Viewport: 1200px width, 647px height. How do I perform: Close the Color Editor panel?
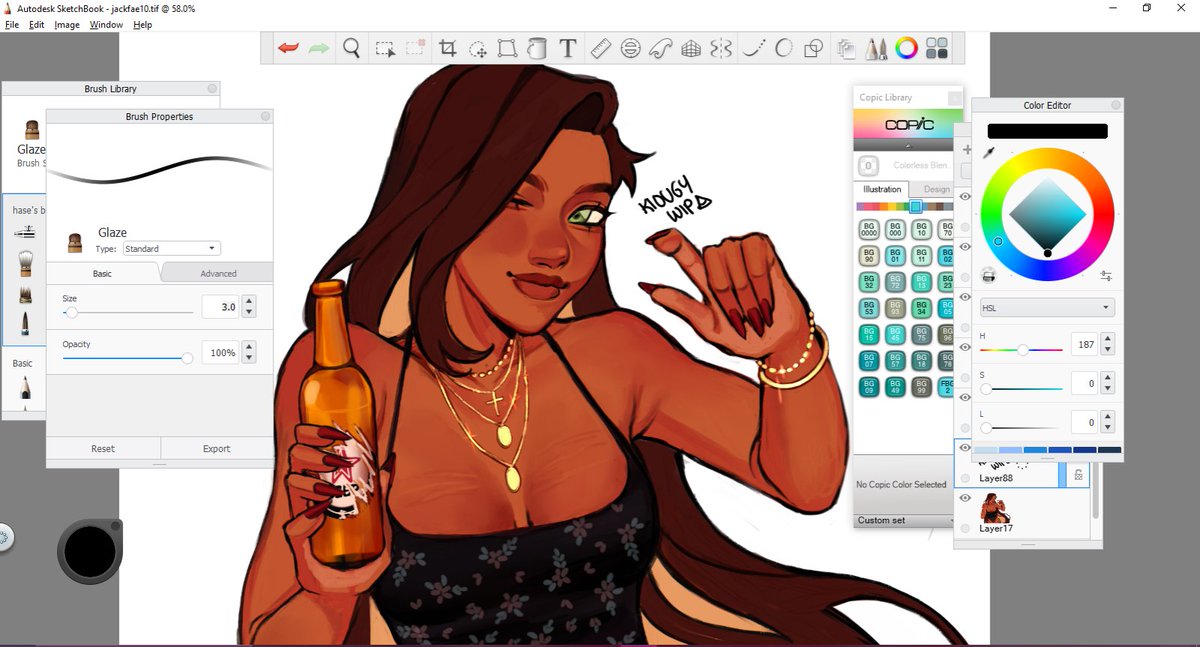[1115, 105]
